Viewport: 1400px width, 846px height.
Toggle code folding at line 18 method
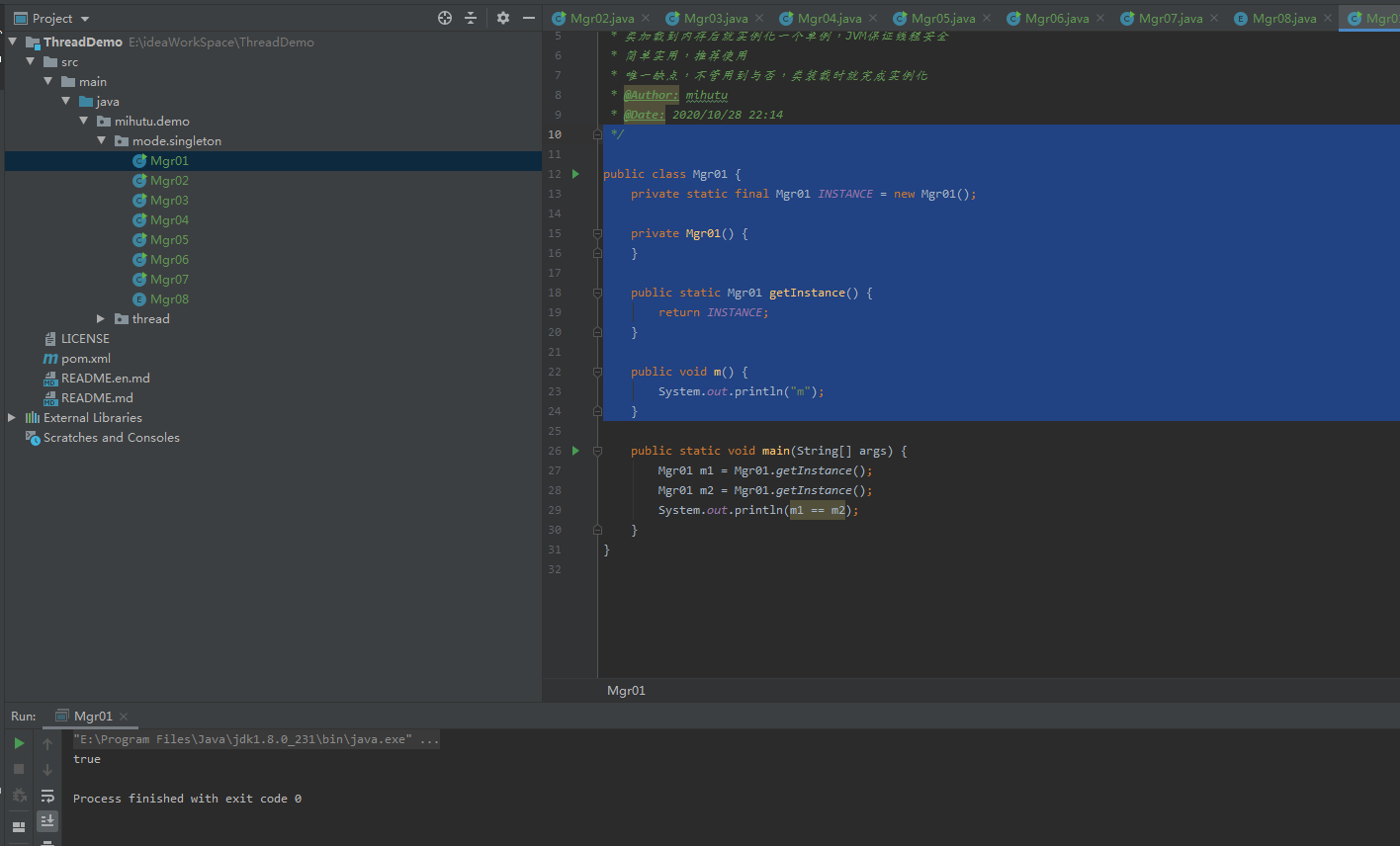coord(597,293)
